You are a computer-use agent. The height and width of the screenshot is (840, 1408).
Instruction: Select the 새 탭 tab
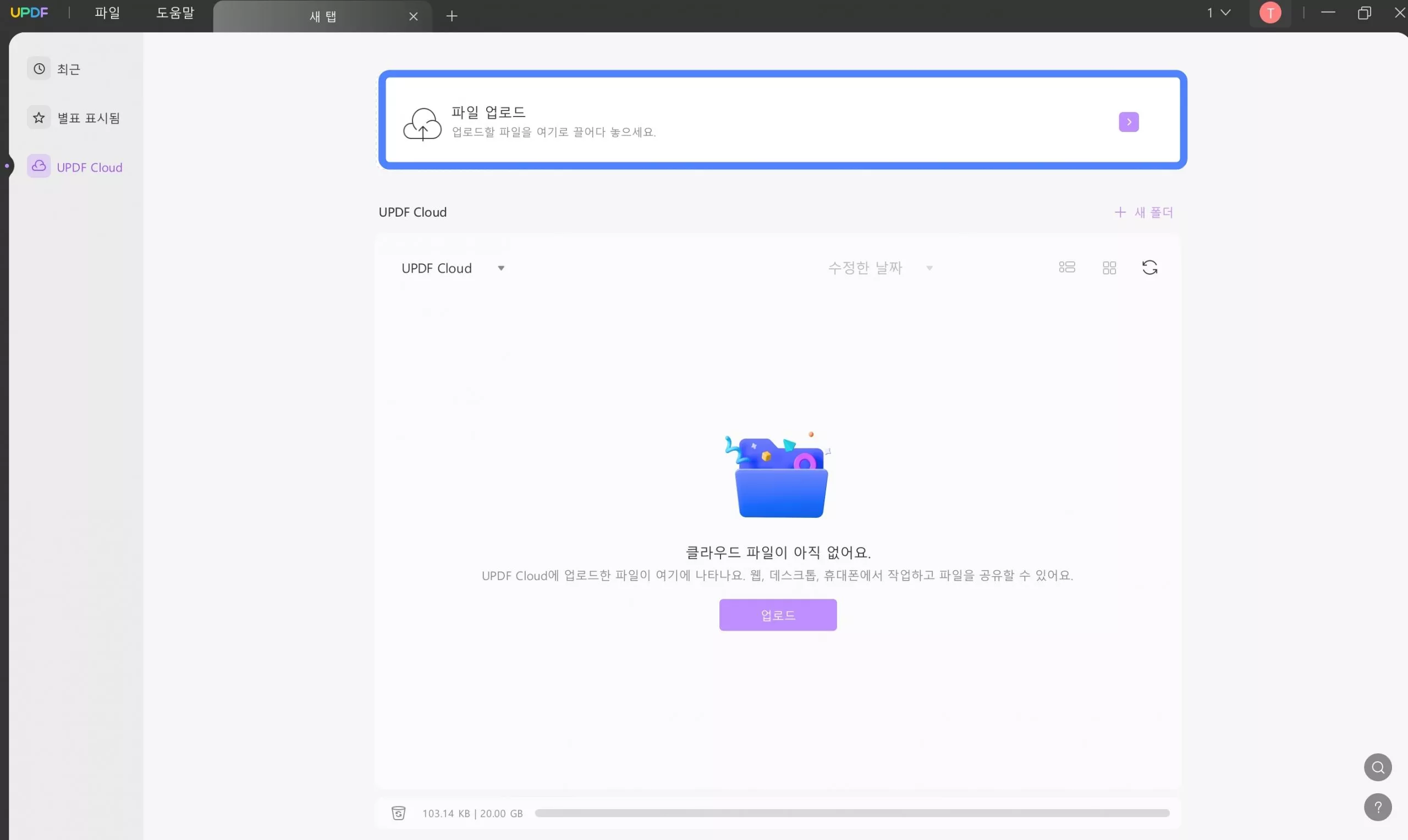tap(323, 16)
